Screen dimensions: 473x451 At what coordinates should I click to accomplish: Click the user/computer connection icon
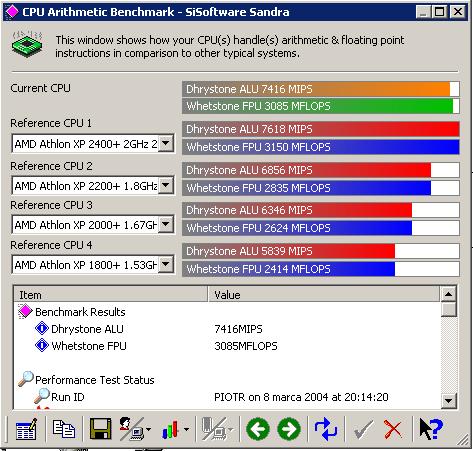(131, 428)
